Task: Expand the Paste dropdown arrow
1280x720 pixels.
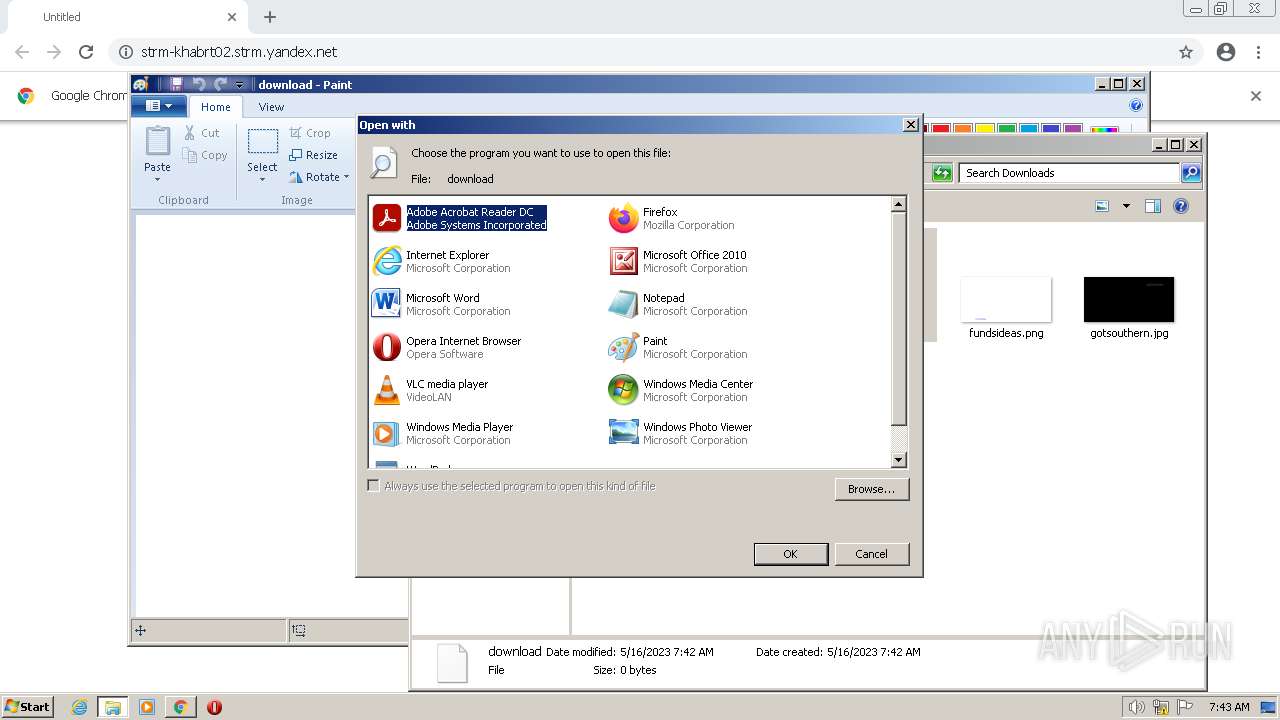Action: (157, 180)
